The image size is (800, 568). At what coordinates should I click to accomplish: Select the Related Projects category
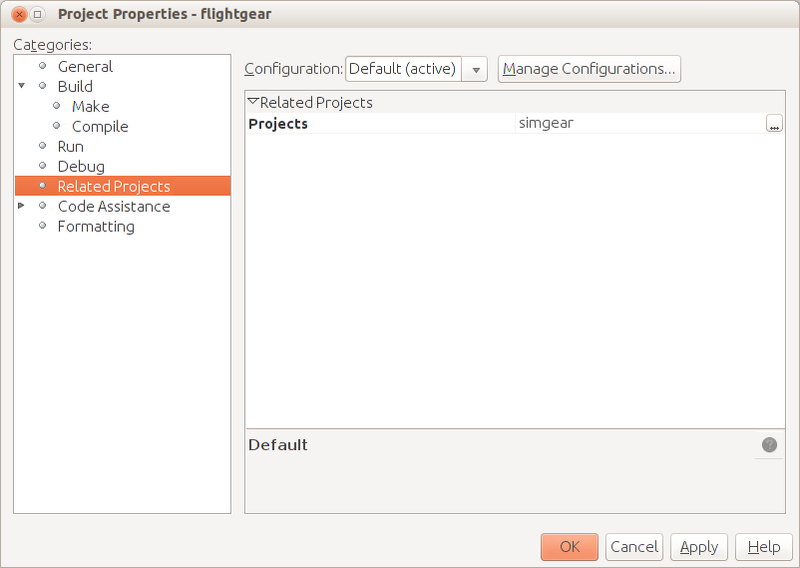coord(122,186)
